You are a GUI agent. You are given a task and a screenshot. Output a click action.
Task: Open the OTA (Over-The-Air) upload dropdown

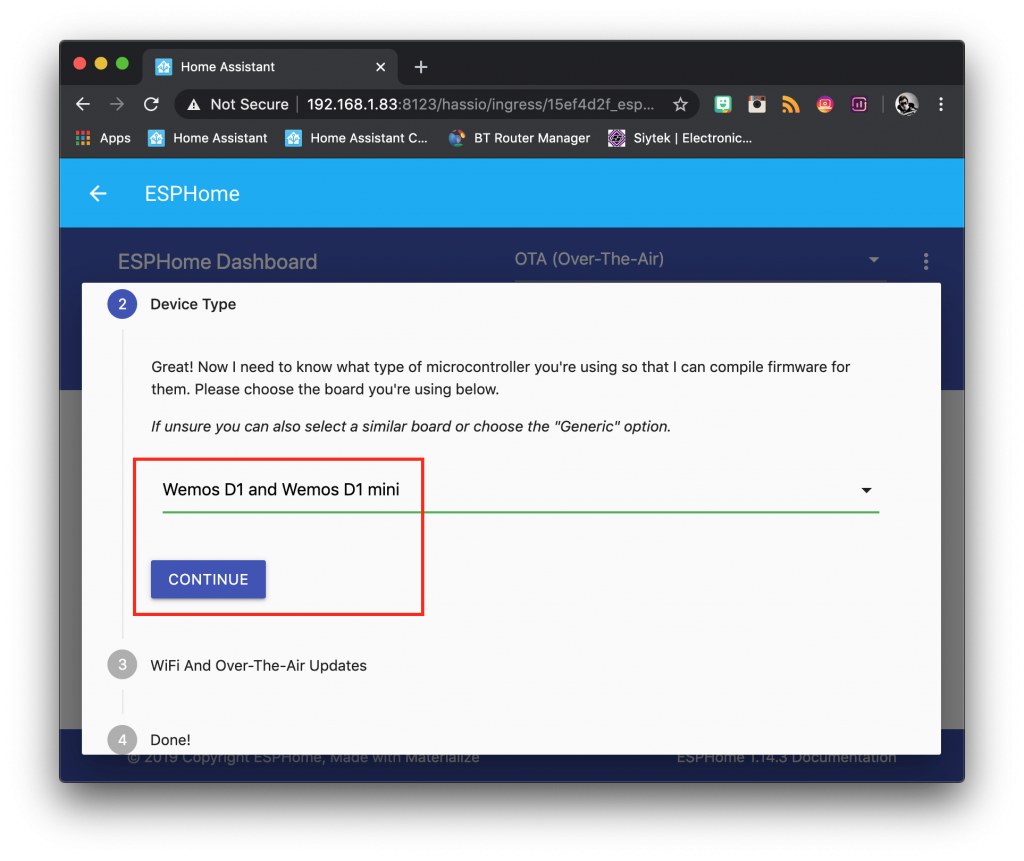[x=700, y=260]
